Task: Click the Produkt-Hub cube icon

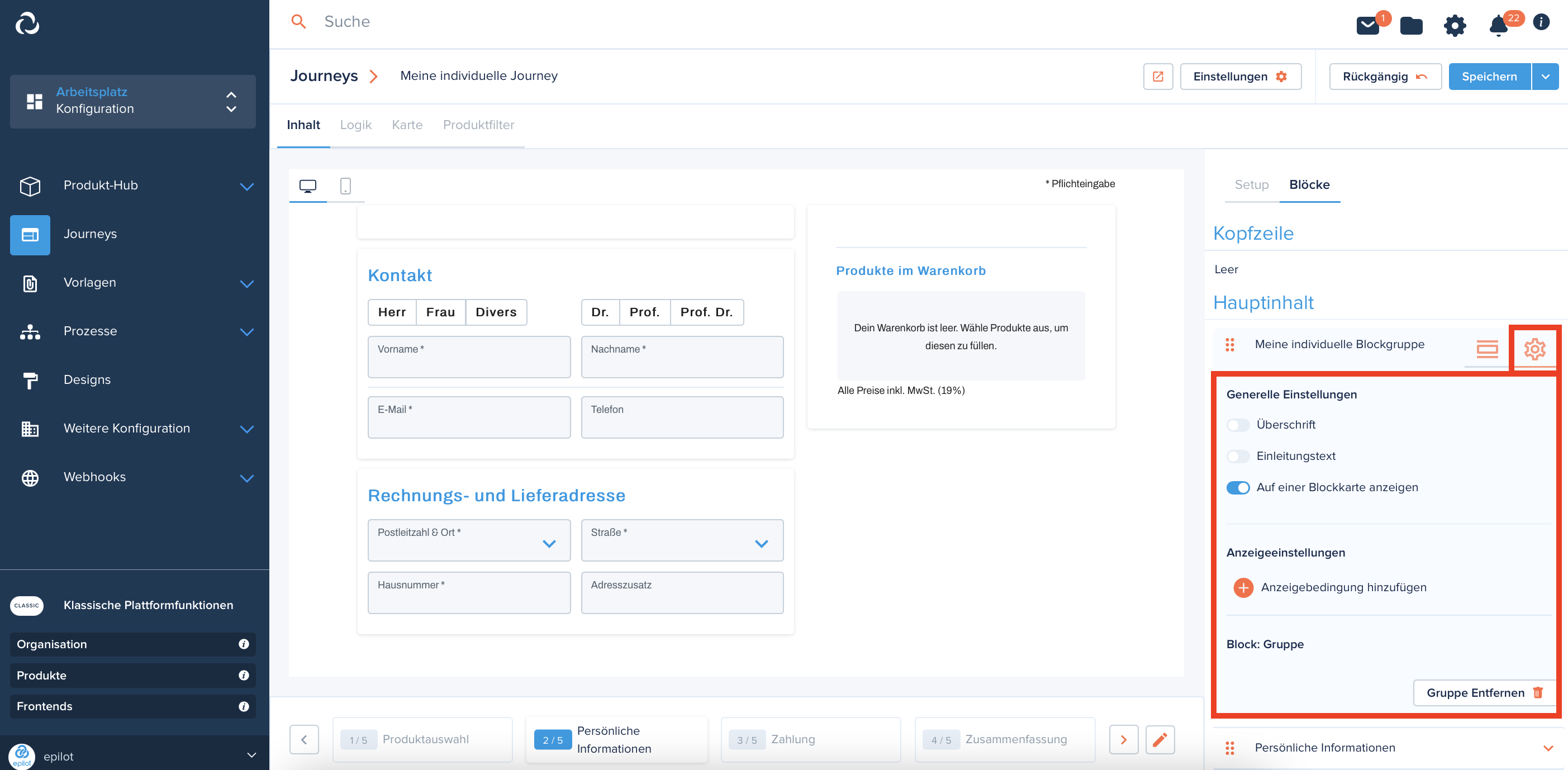Action: [30, 186]
